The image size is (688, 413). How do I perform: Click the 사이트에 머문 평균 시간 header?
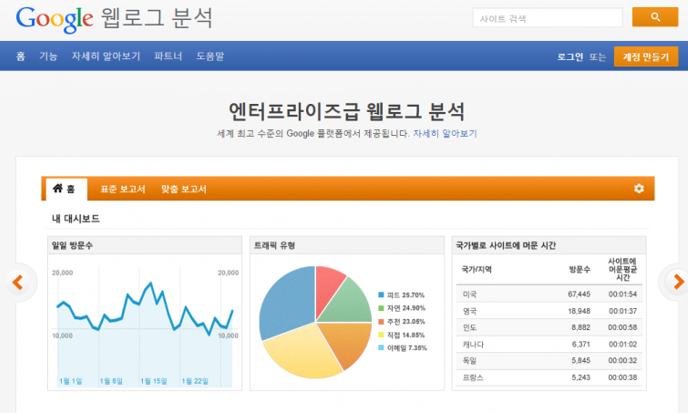pos(623,269)
